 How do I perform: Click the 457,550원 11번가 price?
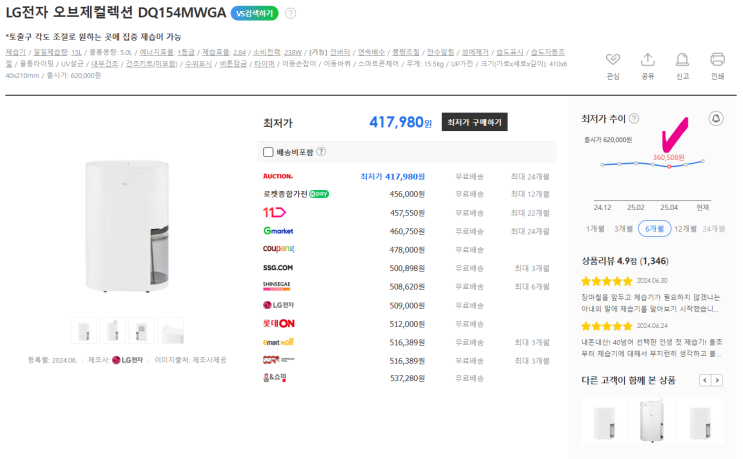407,213
